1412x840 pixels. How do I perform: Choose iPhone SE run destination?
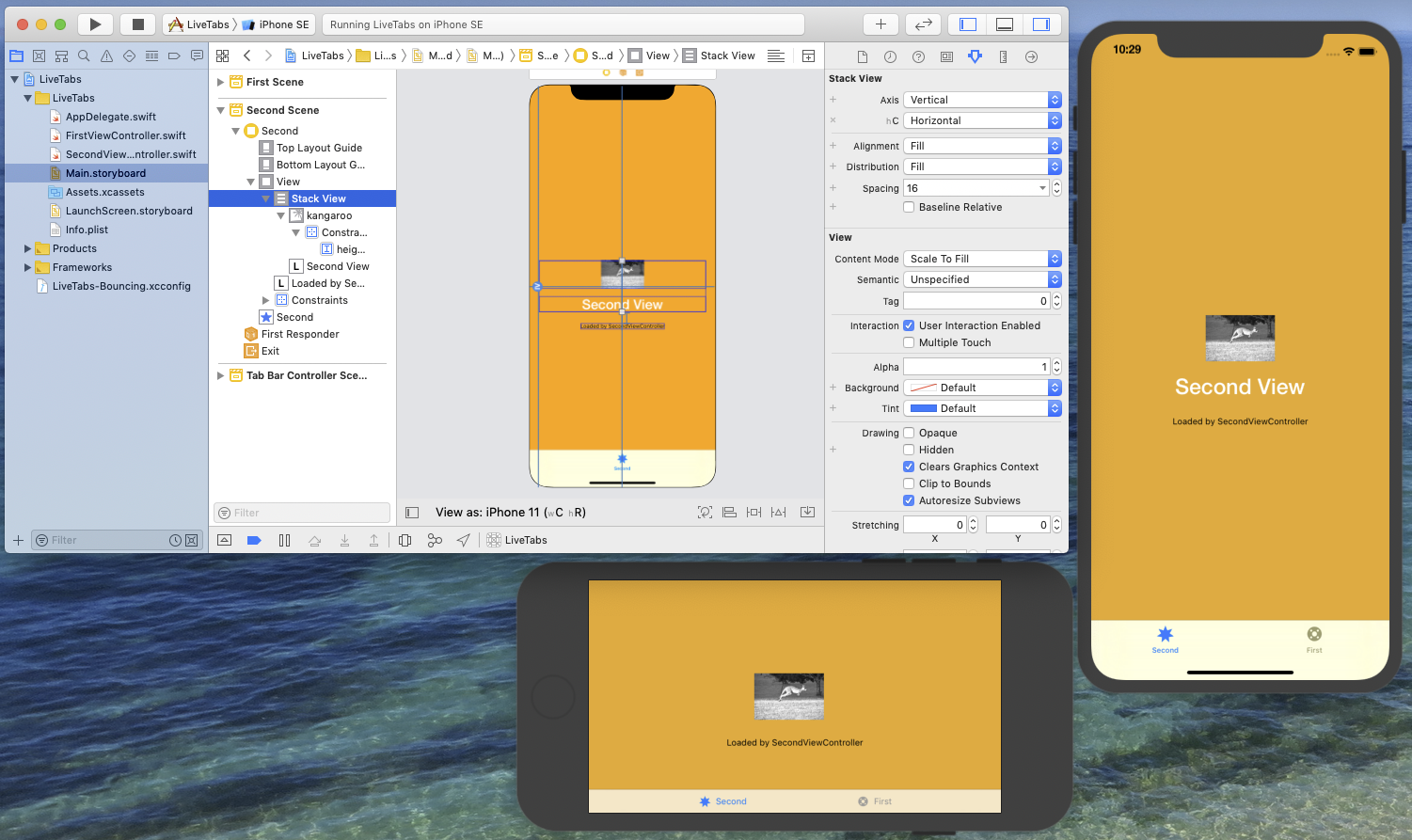point(276,24)
